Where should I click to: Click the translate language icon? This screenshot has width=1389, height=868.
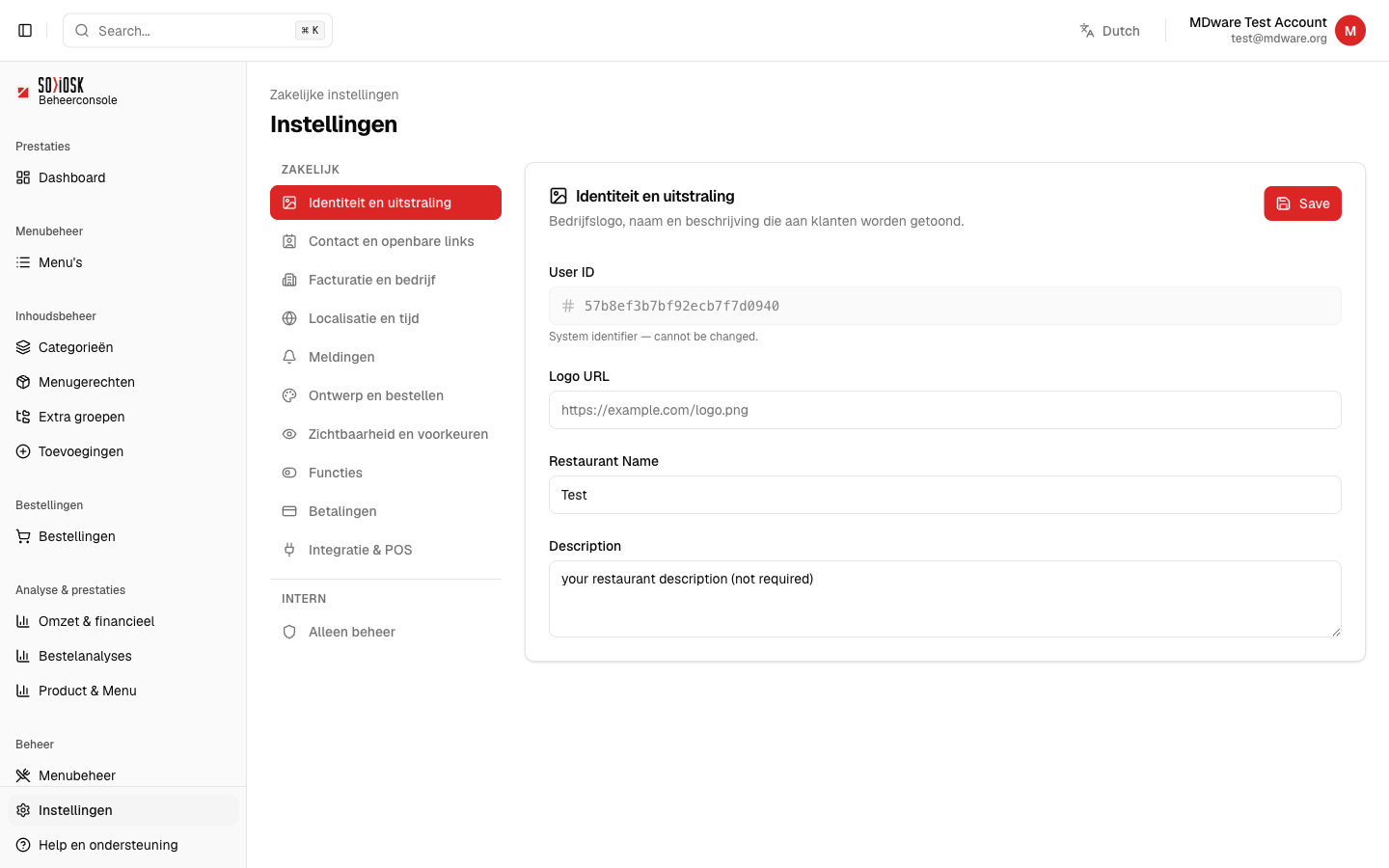click(x=1087, y=31)
